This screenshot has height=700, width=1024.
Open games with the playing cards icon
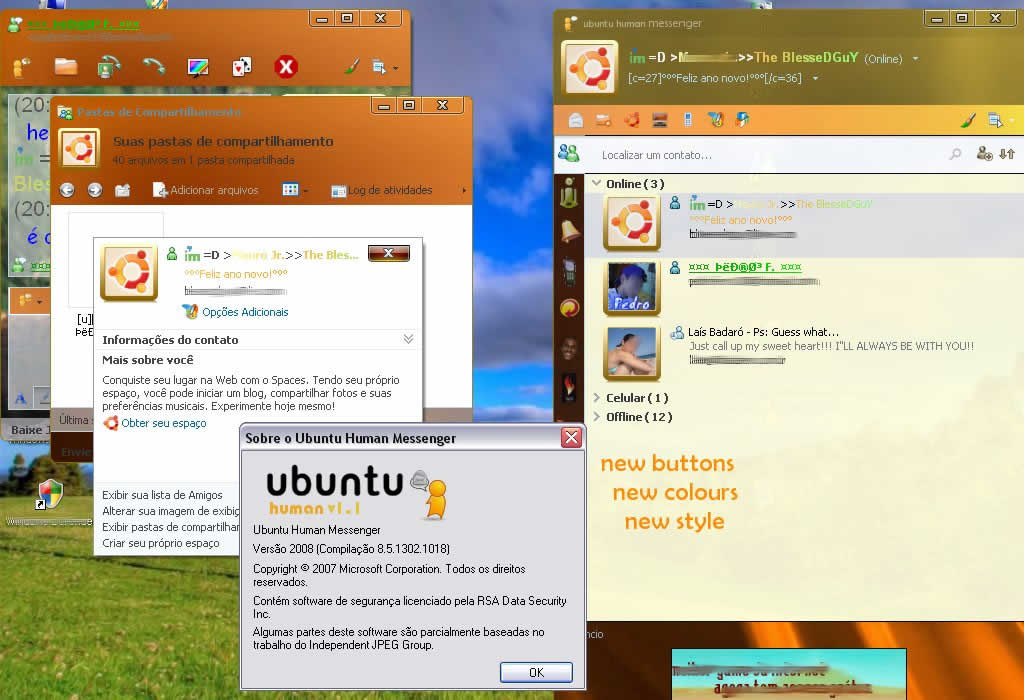[x=242, y=67]
